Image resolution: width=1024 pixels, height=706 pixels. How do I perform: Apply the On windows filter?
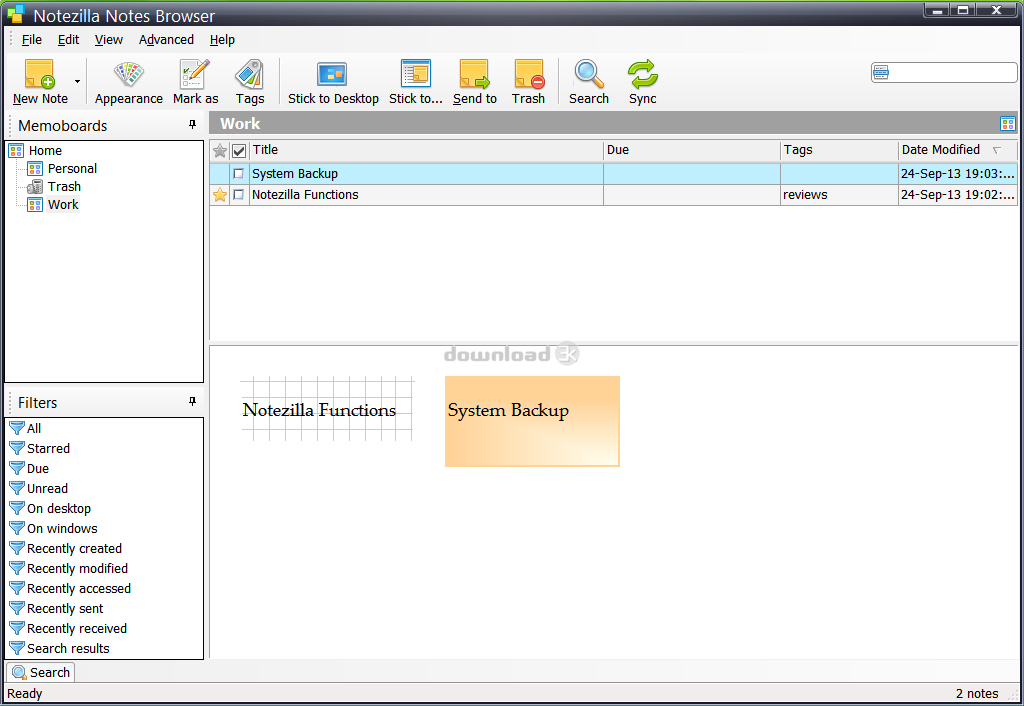(x=62, y=529)
